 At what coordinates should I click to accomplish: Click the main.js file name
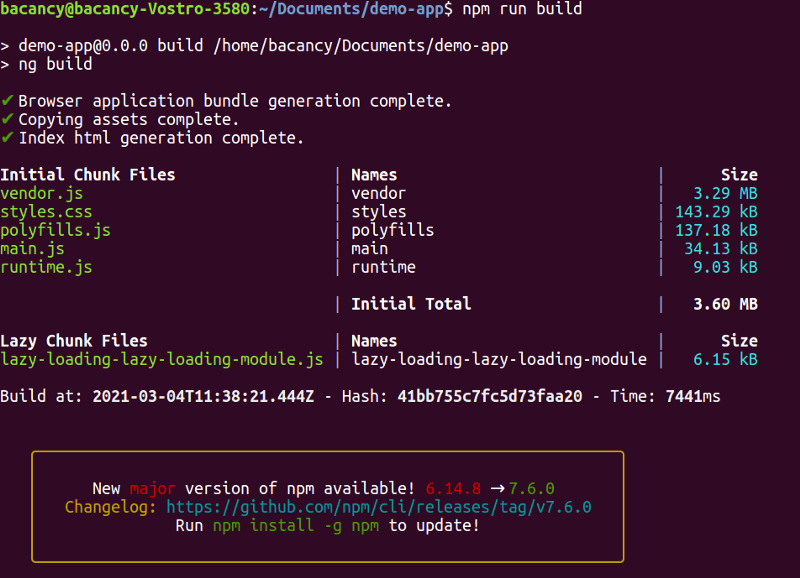[x=32, y=249]
